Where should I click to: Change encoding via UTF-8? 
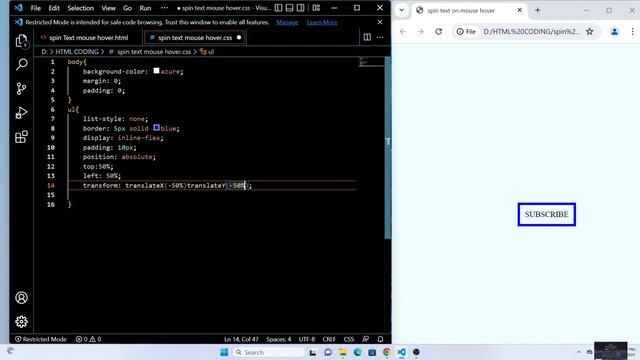(307, 339)
